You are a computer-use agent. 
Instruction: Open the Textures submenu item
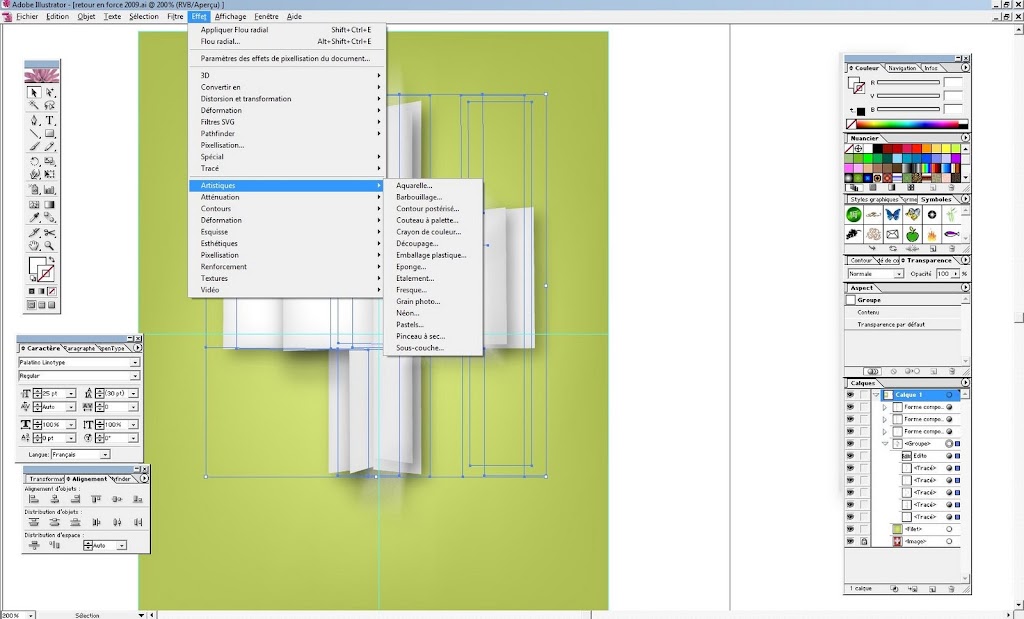(287, 278)
